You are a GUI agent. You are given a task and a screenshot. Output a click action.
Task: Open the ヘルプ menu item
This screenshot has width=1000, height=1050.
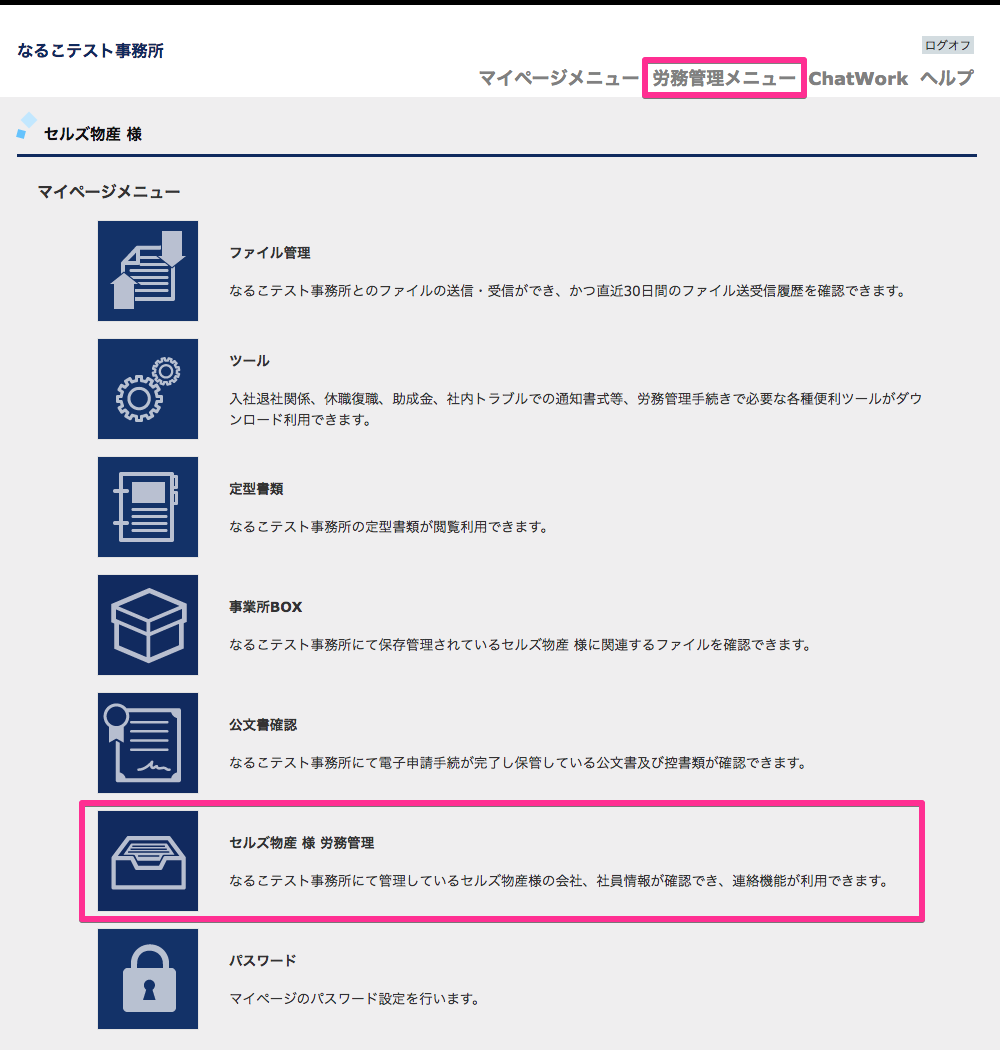point(946,78)
